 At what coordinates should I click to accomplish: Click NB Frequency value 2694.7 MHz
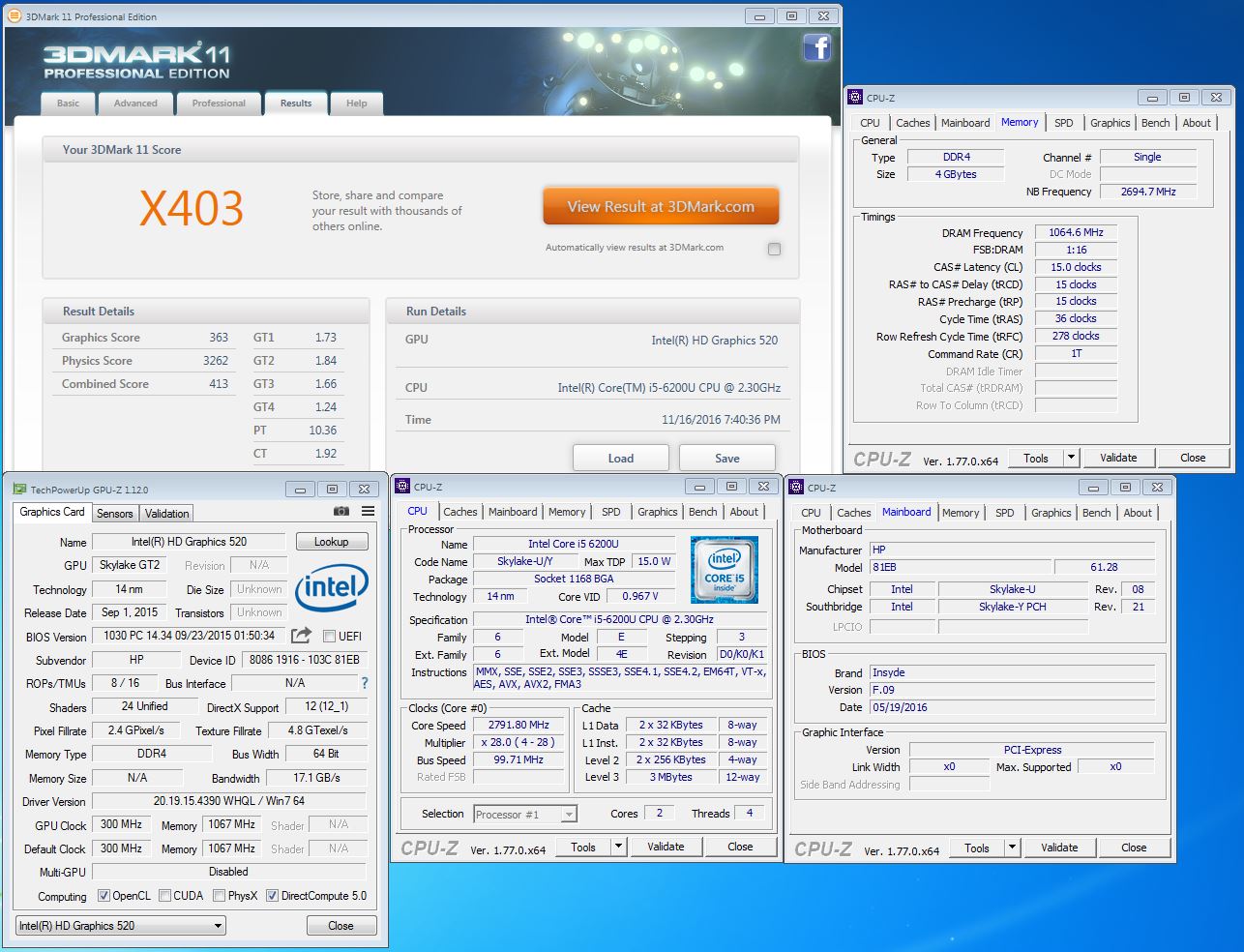[1148, 192]
